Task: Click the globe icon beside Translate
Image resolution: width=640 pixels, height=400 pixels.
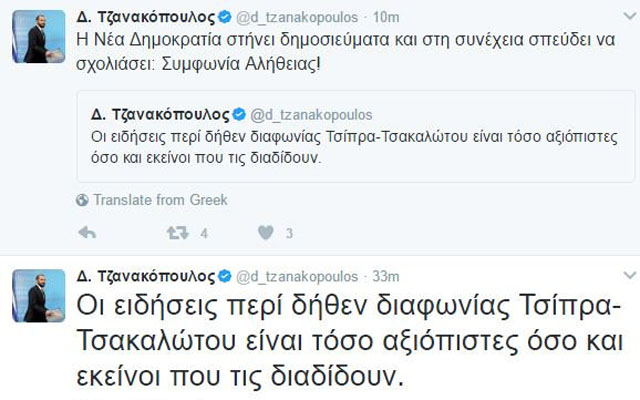Action: click(x=82, y=200)
